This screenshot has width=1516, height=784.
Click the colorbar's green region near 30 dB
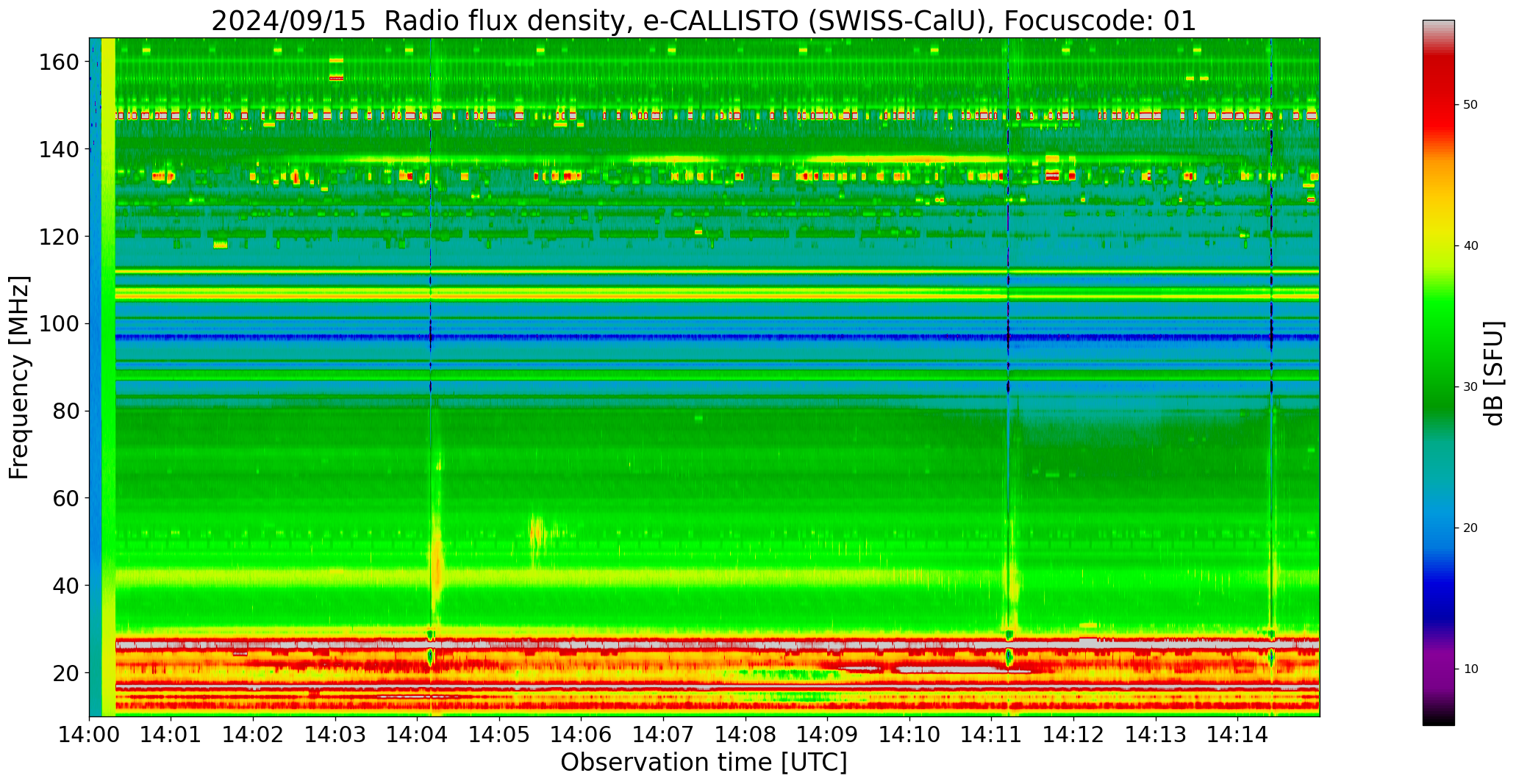click(x=1438, y=387)
